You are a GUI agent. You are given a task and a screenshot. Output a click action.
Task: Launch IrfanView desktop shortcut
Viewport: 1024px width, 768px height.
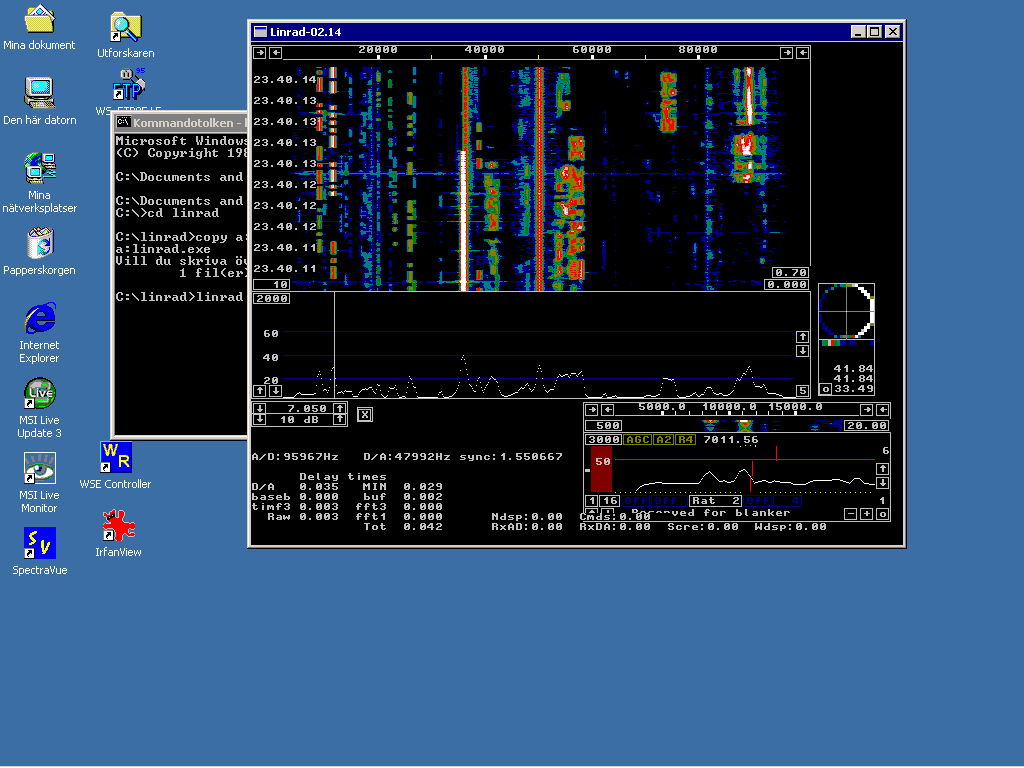[x=118, y=534]
